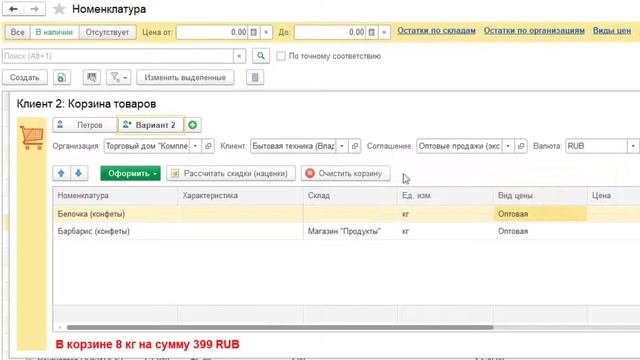Filter by 'В наличии' toggle
Image resolution: width=640 pixels, height=360 pixels.
click(x=54, y=32)
